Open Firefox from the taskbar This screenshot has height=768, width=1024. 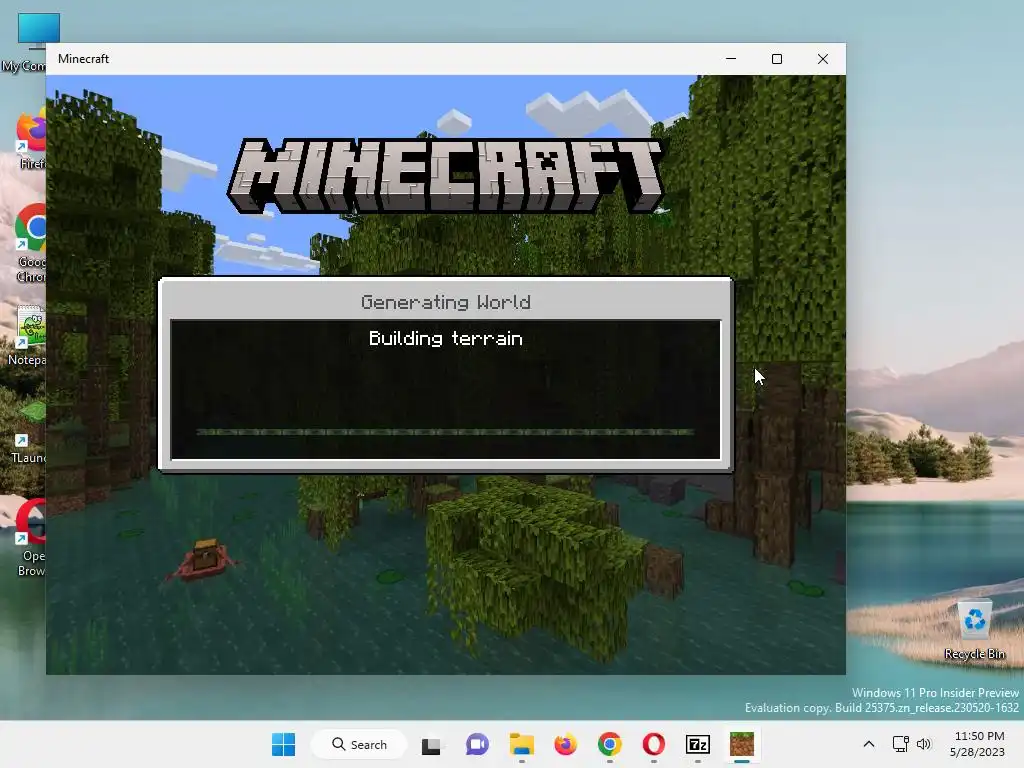point(566,744)
